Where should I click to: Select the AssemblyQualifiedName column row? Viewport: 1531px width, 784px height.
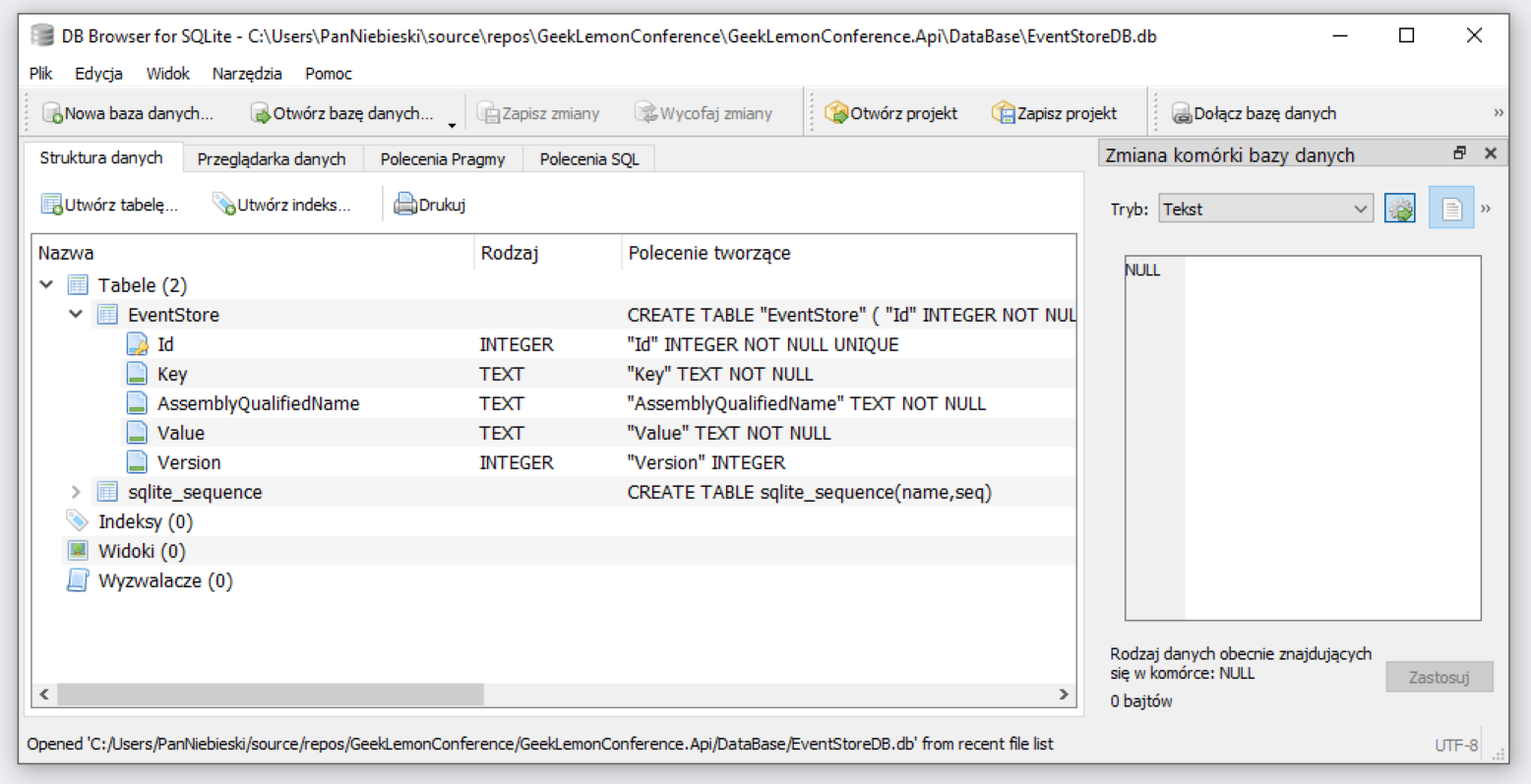(x=554, y=403)
